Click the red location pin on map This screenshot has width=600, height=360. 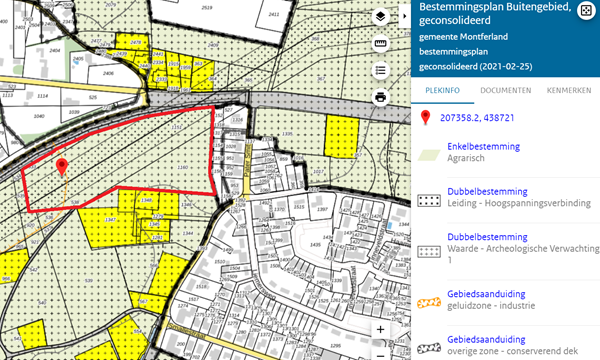tap(62, 167)
